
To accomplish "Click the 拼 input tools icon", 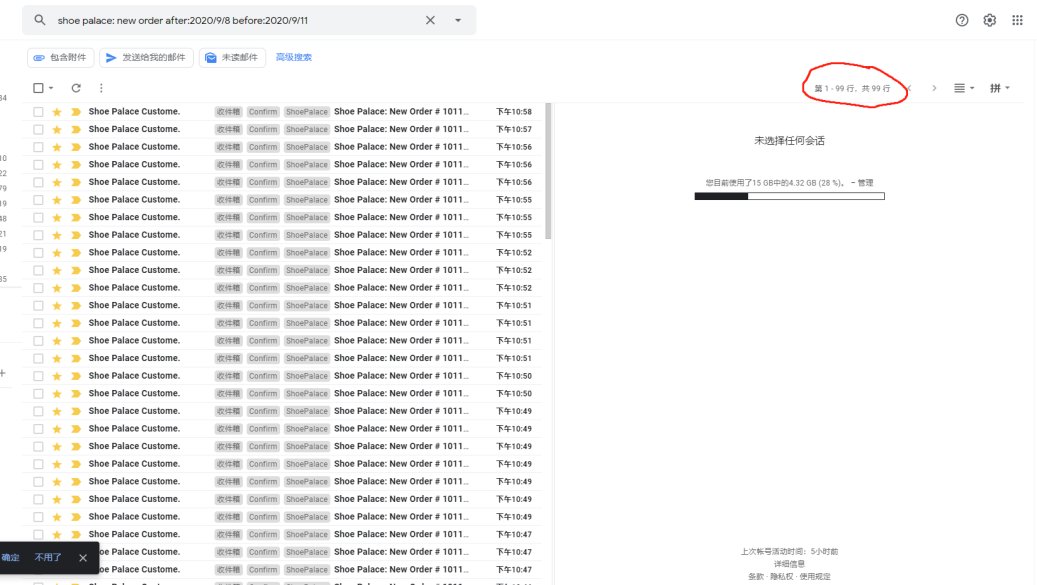I will (995, 88).
